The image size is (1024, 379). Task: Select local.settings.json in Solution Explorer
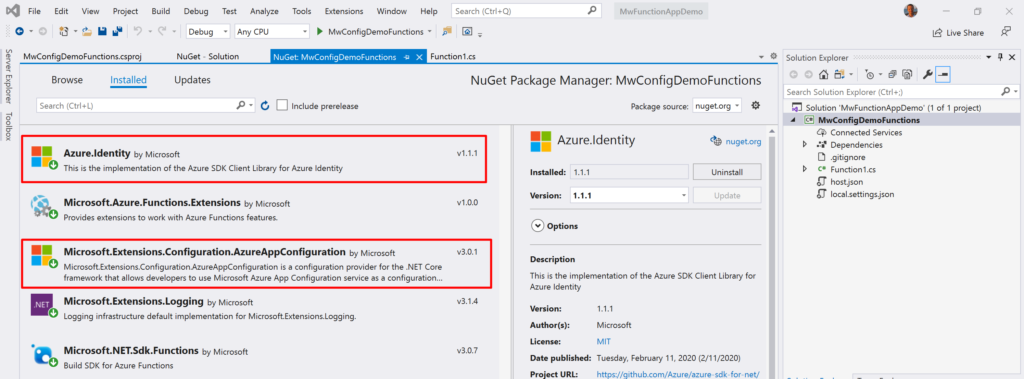coord(862,194)
